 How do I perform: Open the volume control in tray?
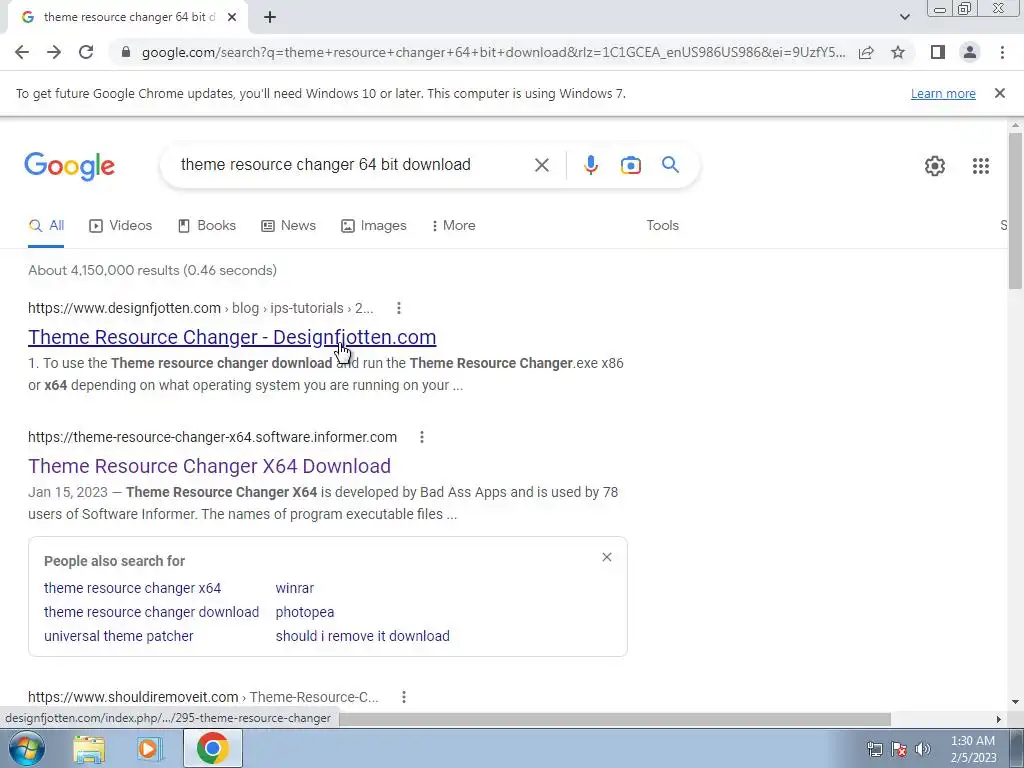tap(922, 749)
